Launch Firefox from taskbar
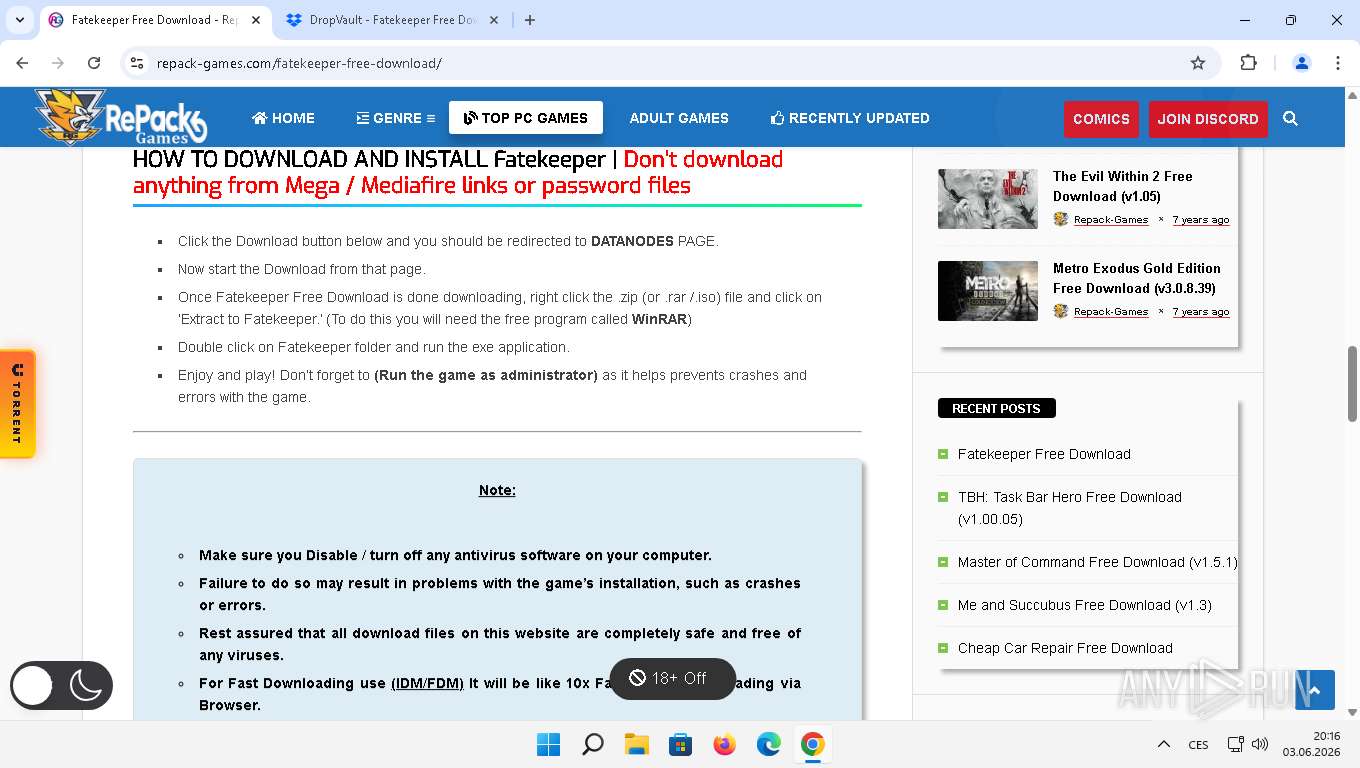1360x768 pixels. point(725,744)
